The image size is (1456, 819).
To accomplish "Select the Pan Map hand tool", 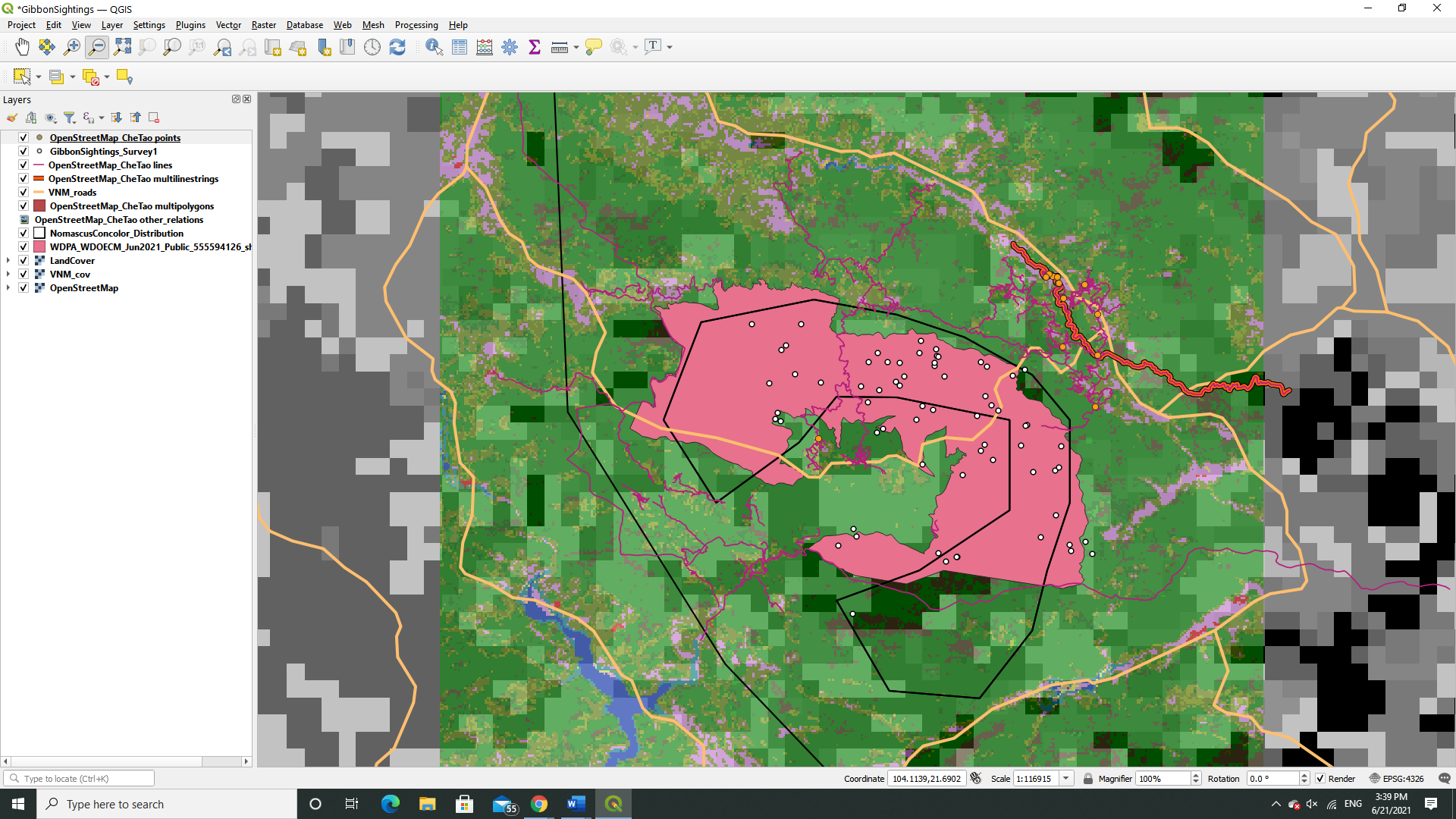I will pyautogui.click(x=22, y=47).
